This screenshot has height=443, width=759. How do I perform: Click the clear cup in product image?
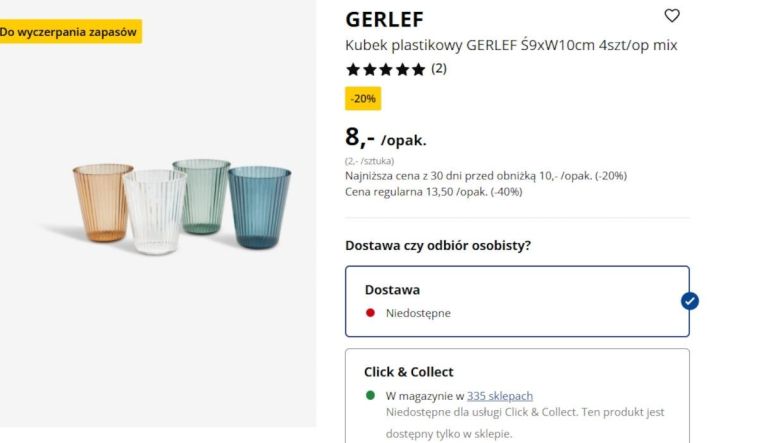point(154,212)
